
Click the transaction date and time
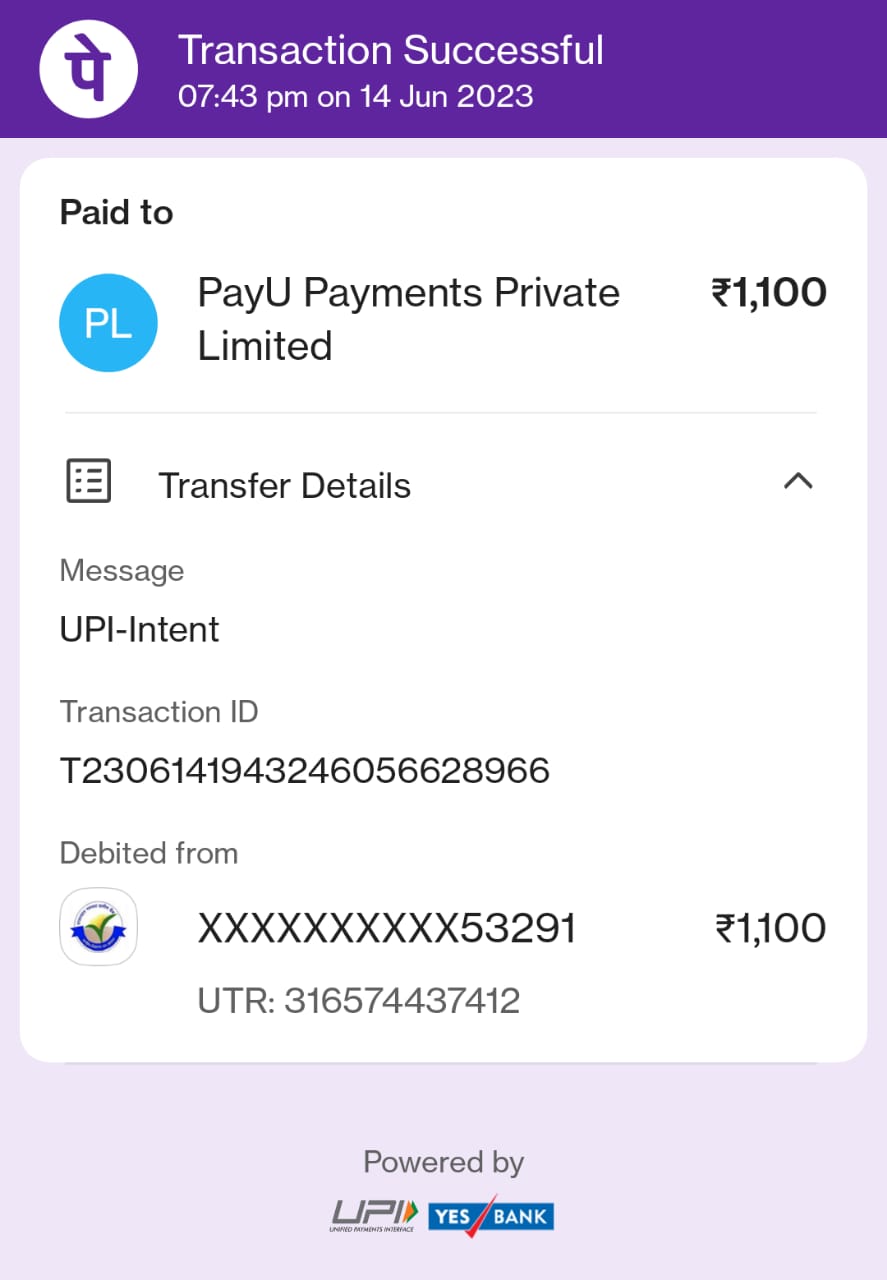pyautogui.click(x=355, y=97)
